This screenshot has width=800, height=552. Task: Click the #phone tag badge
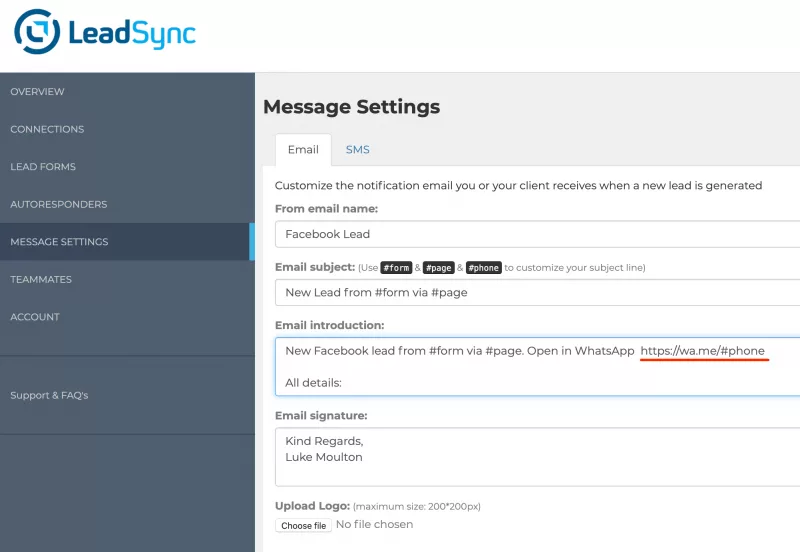pyautogui.click(x=484, y=268)
